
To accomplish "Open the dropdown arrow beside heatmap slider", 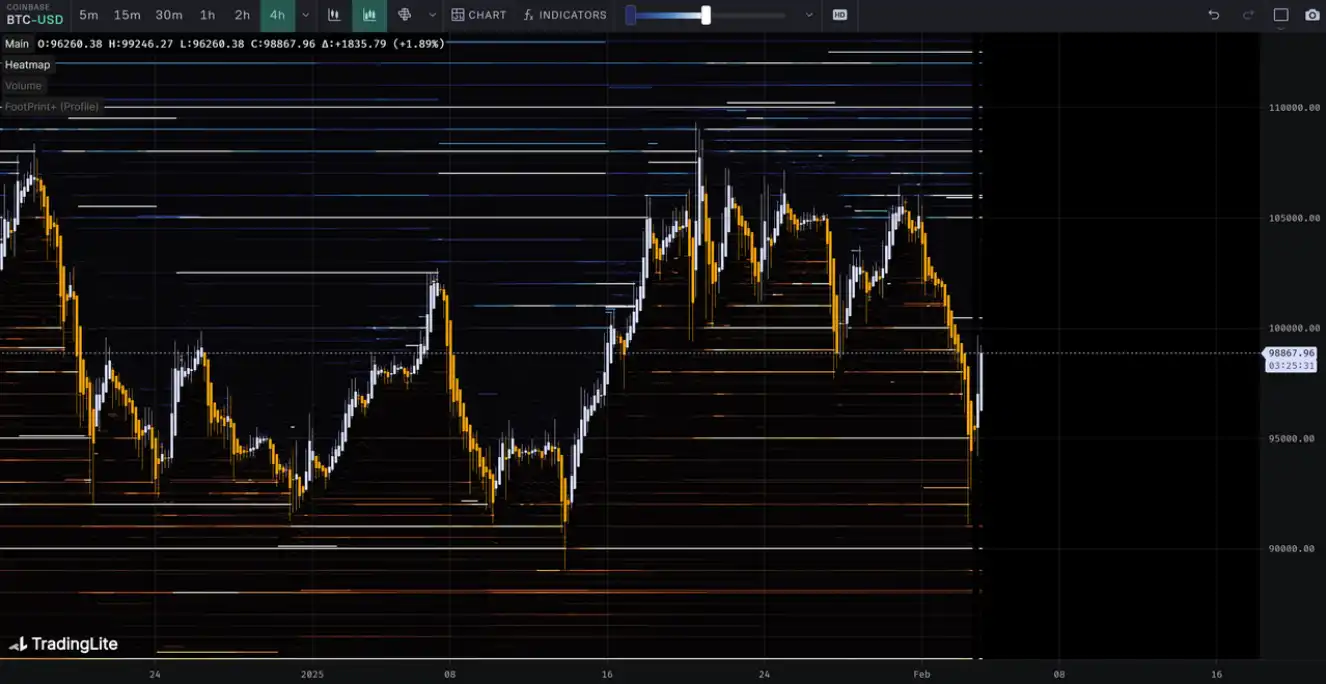I will (x=809, y=15).
